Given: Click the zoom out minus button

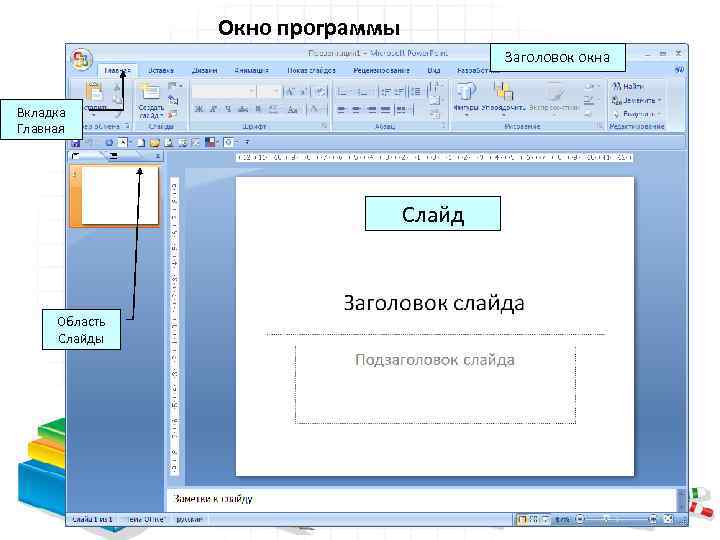Looking at the screenshot, I should tap(580, 519).
